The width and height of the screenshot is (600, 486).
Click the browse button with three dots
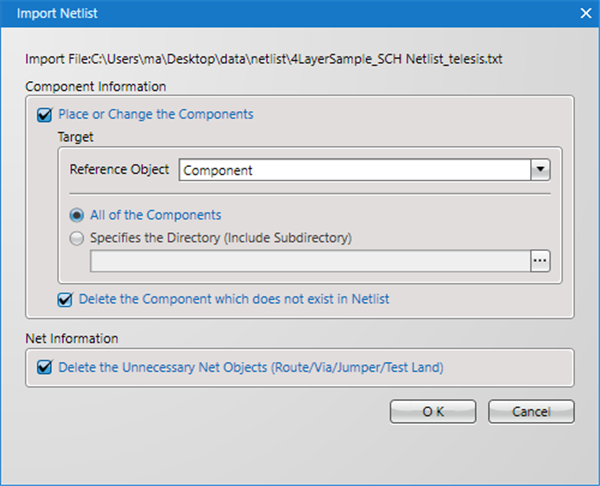[540, 261]
